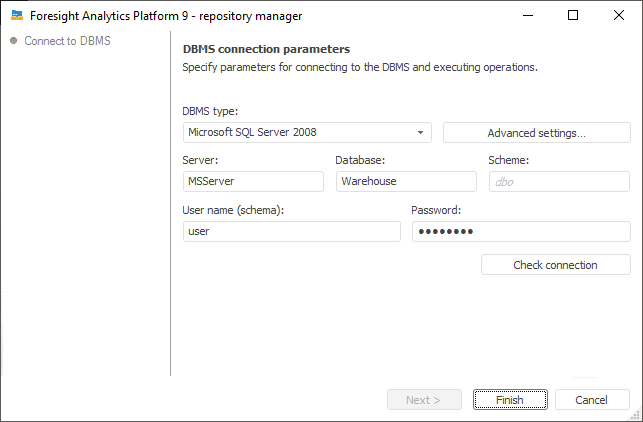Image resolution: width=643 pixels, height=422 pixels.
Task: Click the Scheme field showing dbo
Action: point(559,181)
